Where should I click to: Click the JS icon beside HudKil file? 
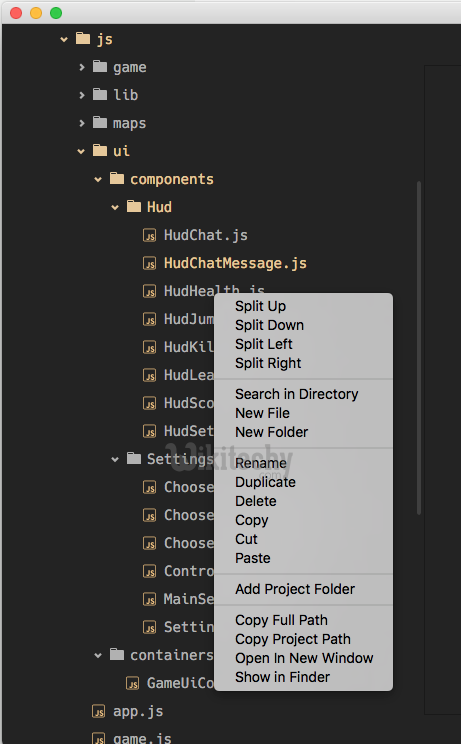149,347
